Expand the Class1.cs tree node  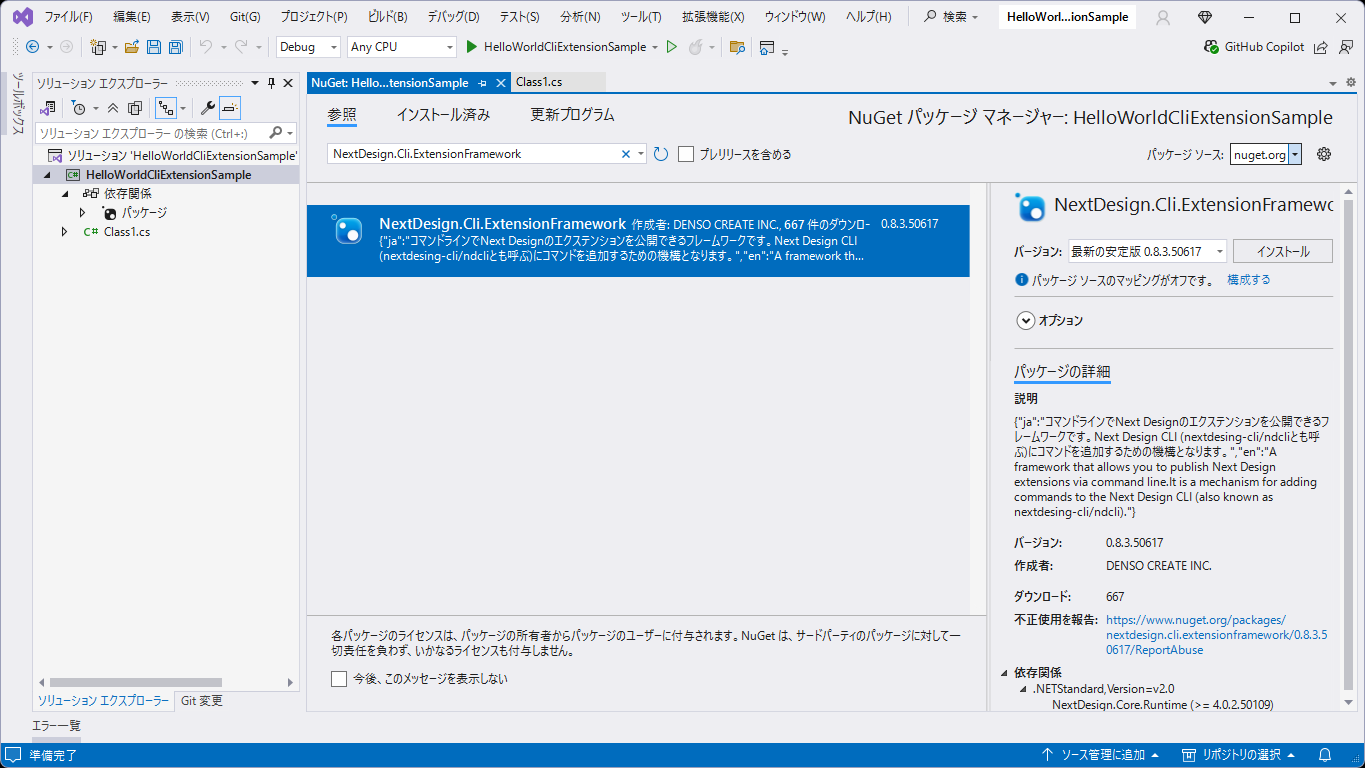(65, 232)
